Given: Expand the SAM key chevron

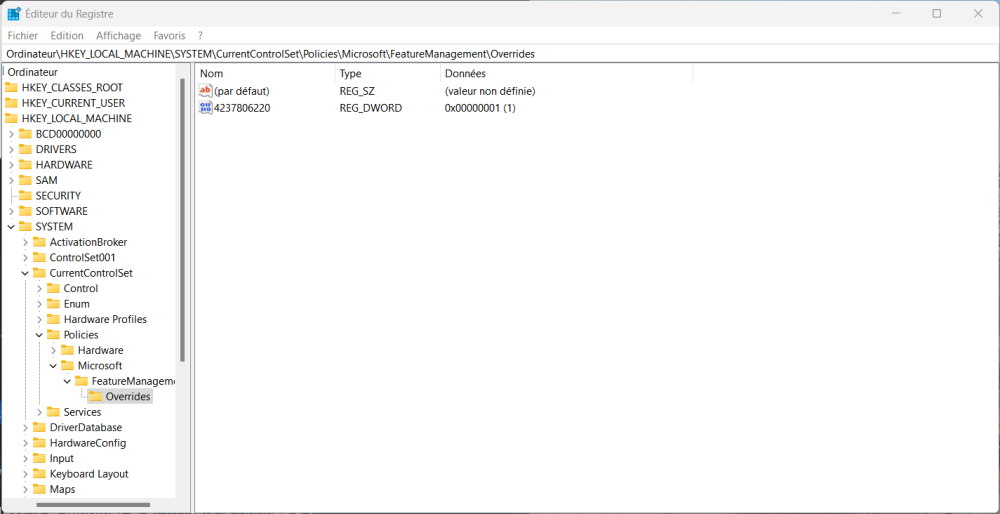Looking at the screenshot, I should (11, 180).
